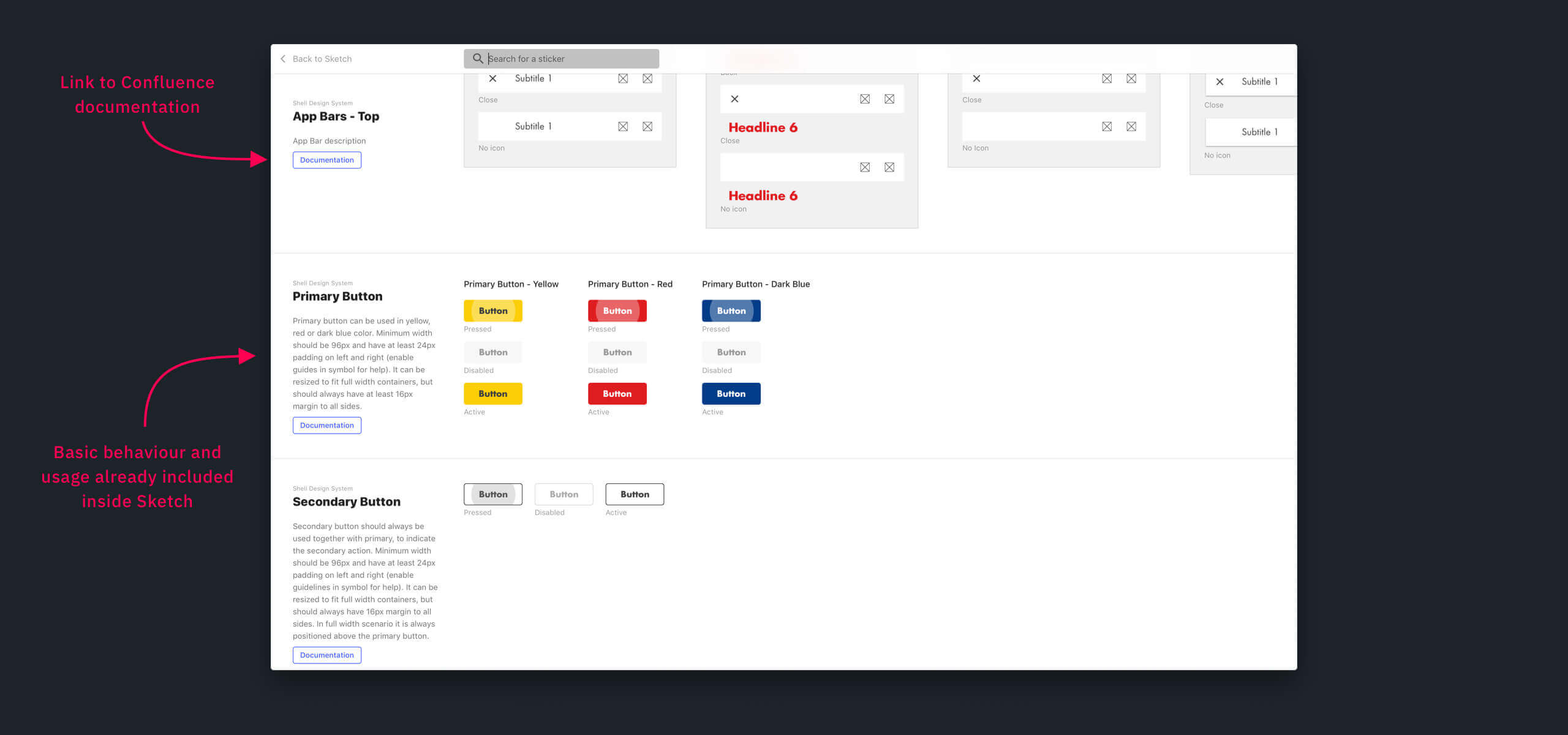Click the close X on the Subtitle 1 app bar
The width and height of the screenshot is (1568, 735).
pos(494,78)
